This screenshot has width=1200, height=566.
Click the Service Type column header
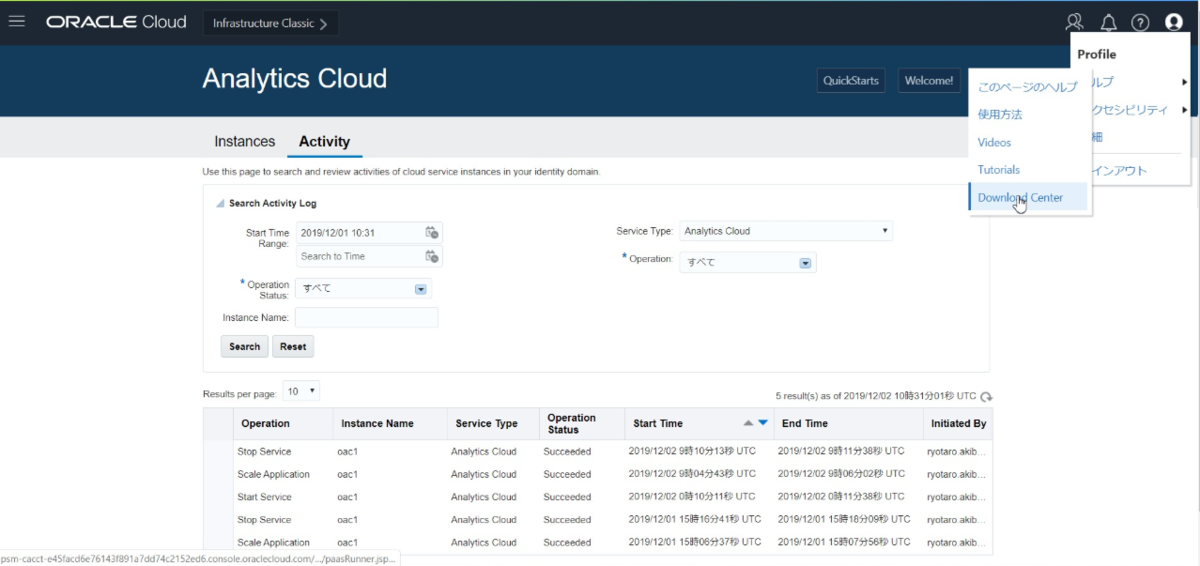(x=487, y=423)
